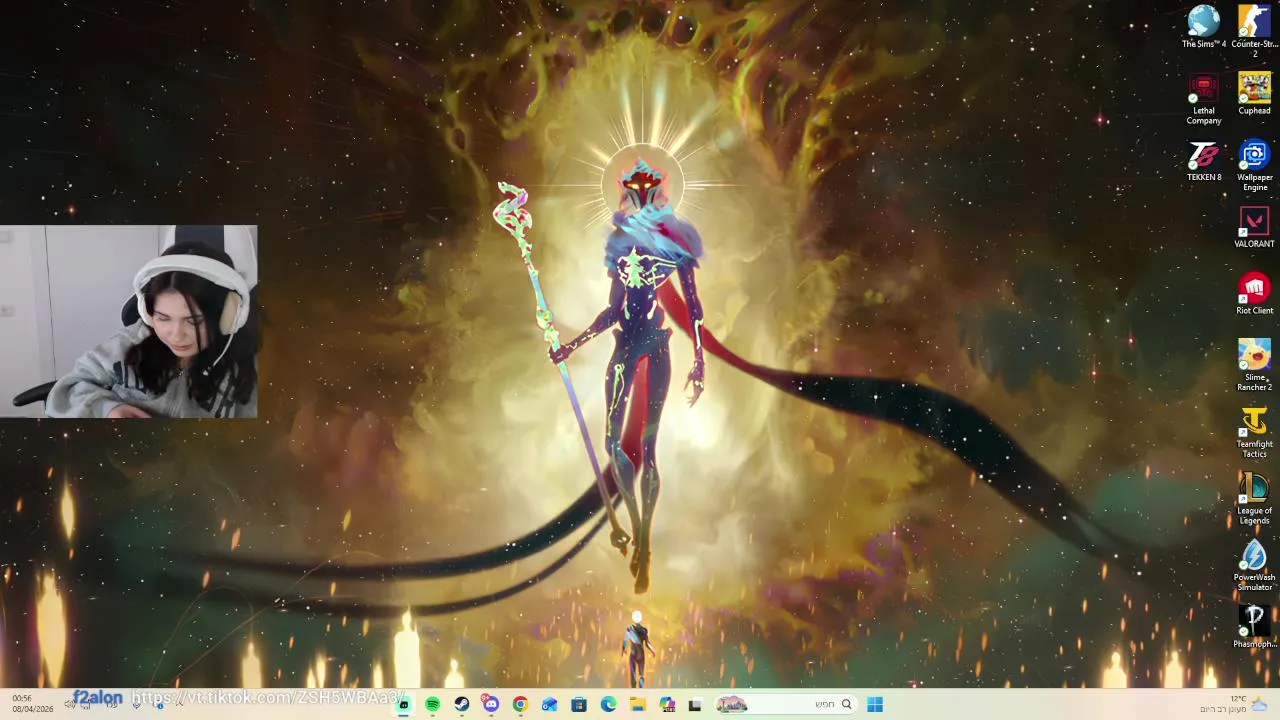Open Microsoft Store from the taskbar
The image size is (1280, 720).
pyautogui.click(x=578, y=705)
